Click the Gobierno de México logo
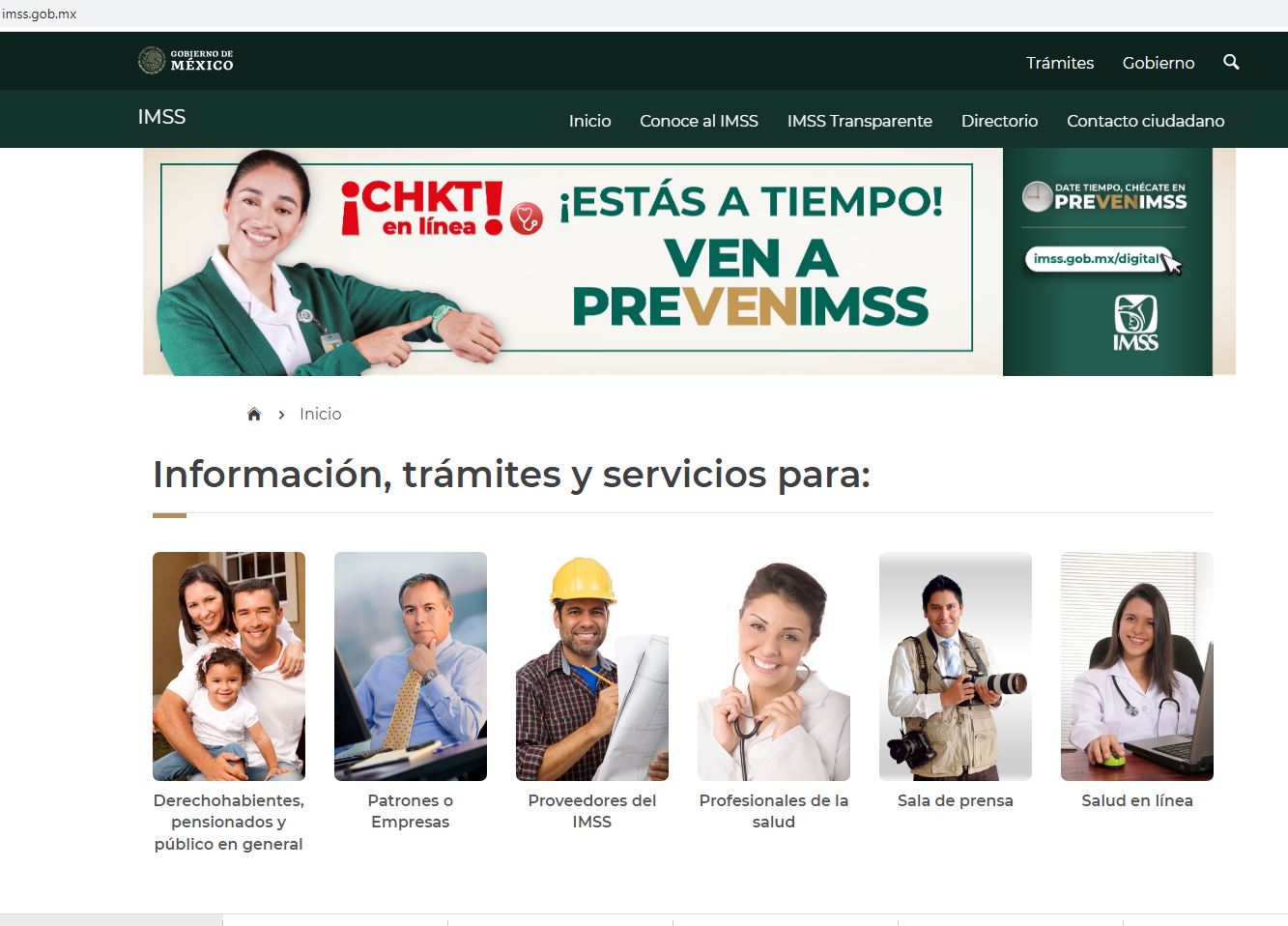1288x926 pixels. pyautogui.click(x=186, y=61)
